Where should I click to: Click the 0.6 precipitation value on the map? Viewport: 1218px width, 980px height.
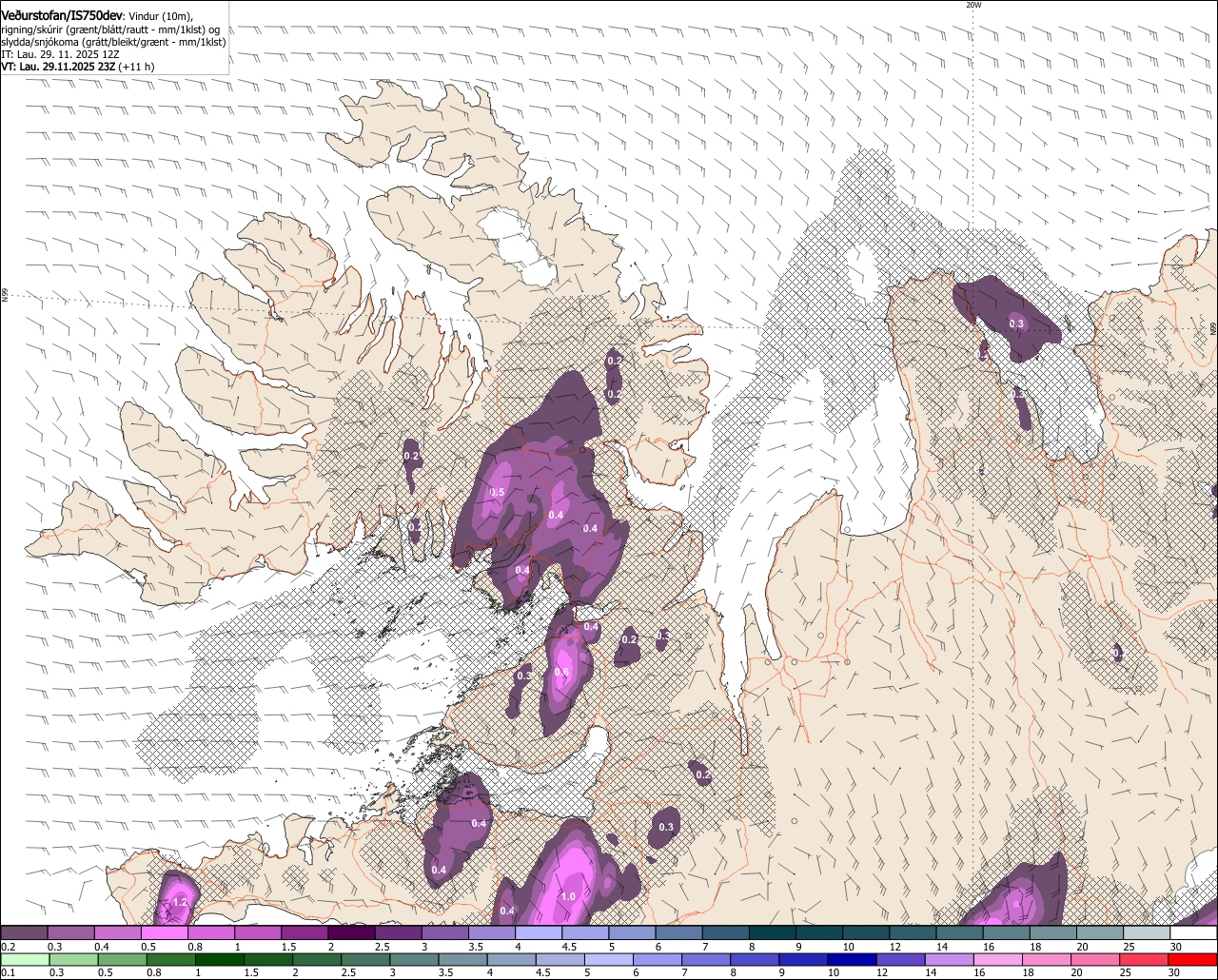pos(561,673)
